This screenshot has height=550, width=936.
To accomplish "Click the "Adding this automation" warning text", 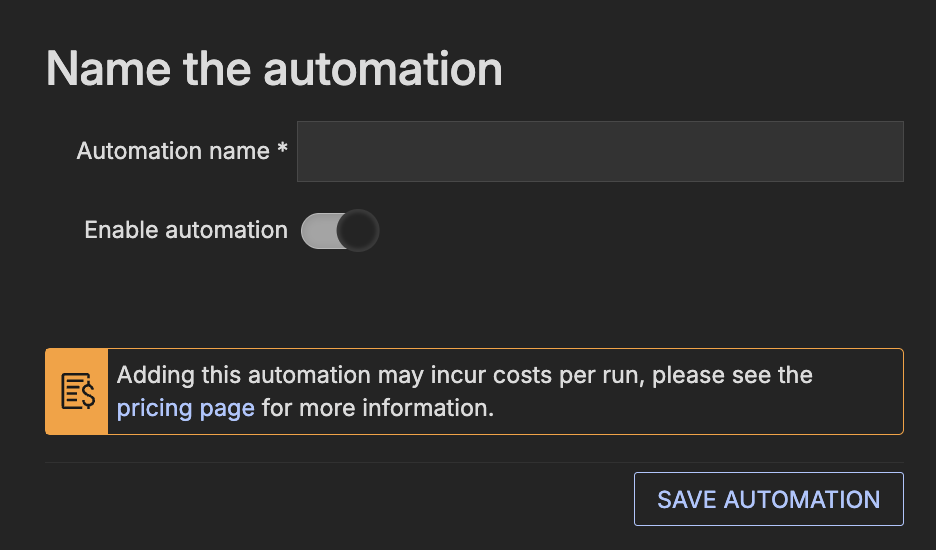I will [x=246, y=376].
